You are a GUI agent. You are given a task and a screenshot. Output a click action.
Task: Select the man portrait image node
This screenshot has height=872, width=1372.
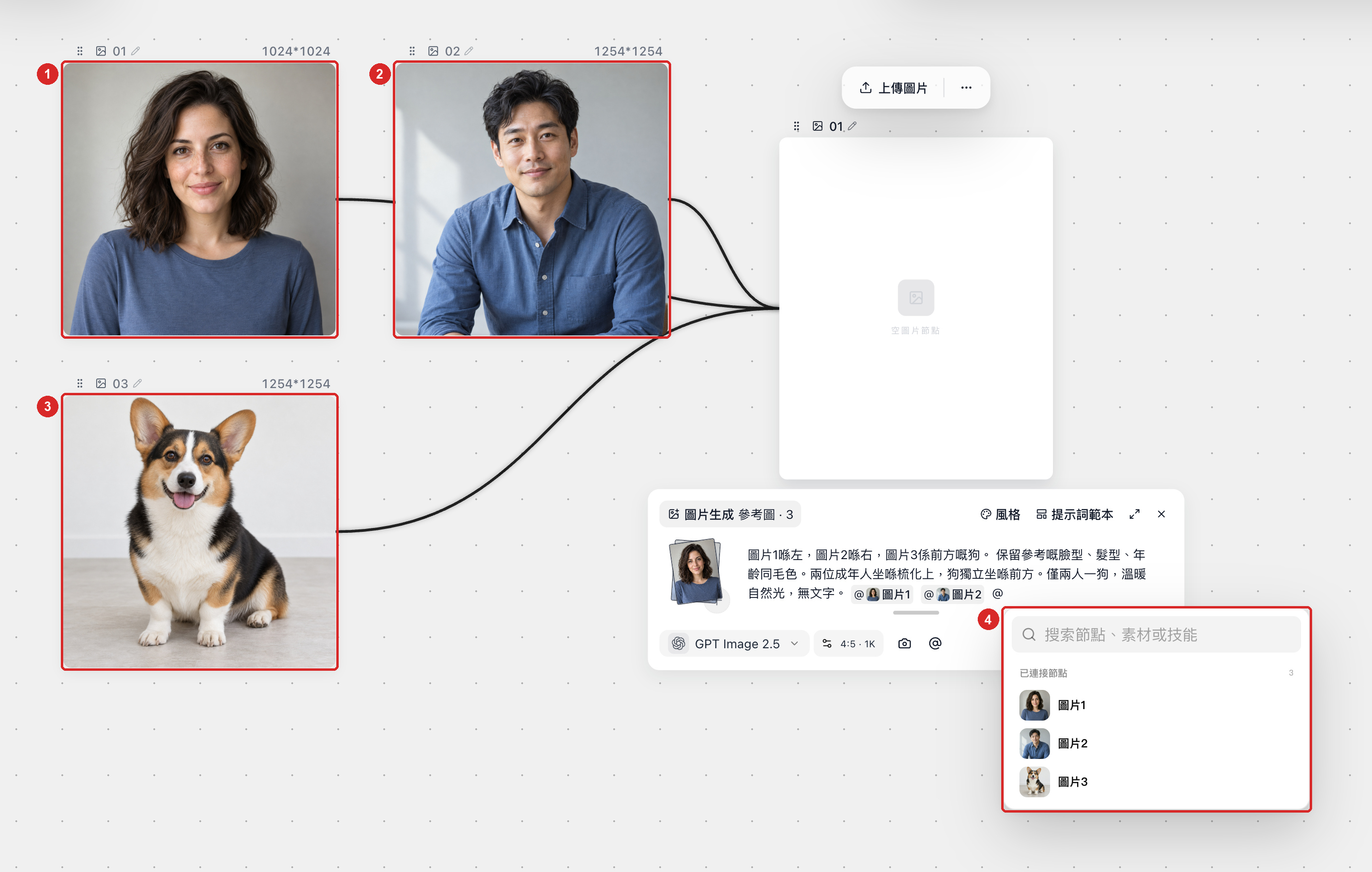pyautogui.click(x=532, y=199)
